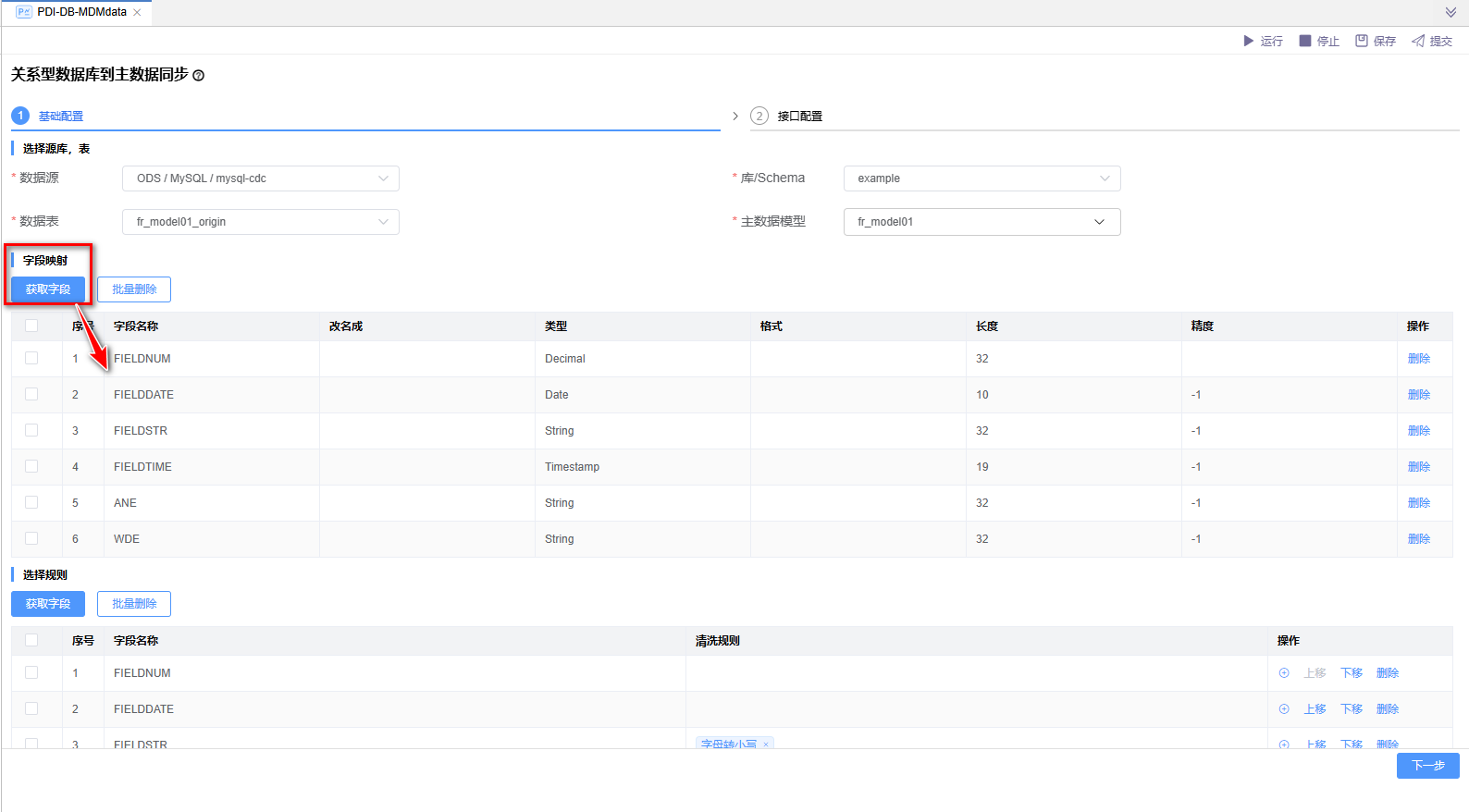Delete the ANE row
The image size is (1469, 812).
coord(1419,503)
